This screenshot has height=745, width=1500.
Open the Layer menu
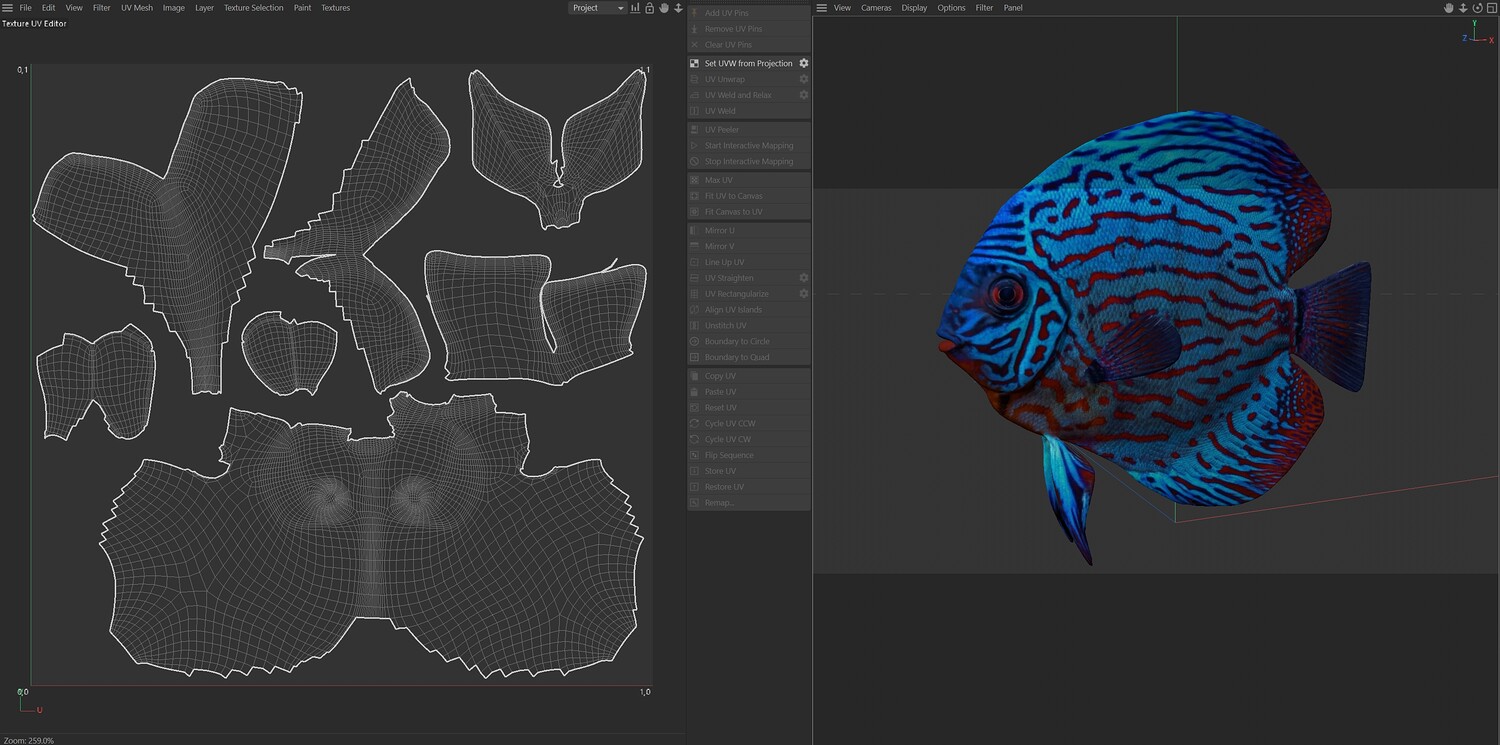click(x=204, y=8)
